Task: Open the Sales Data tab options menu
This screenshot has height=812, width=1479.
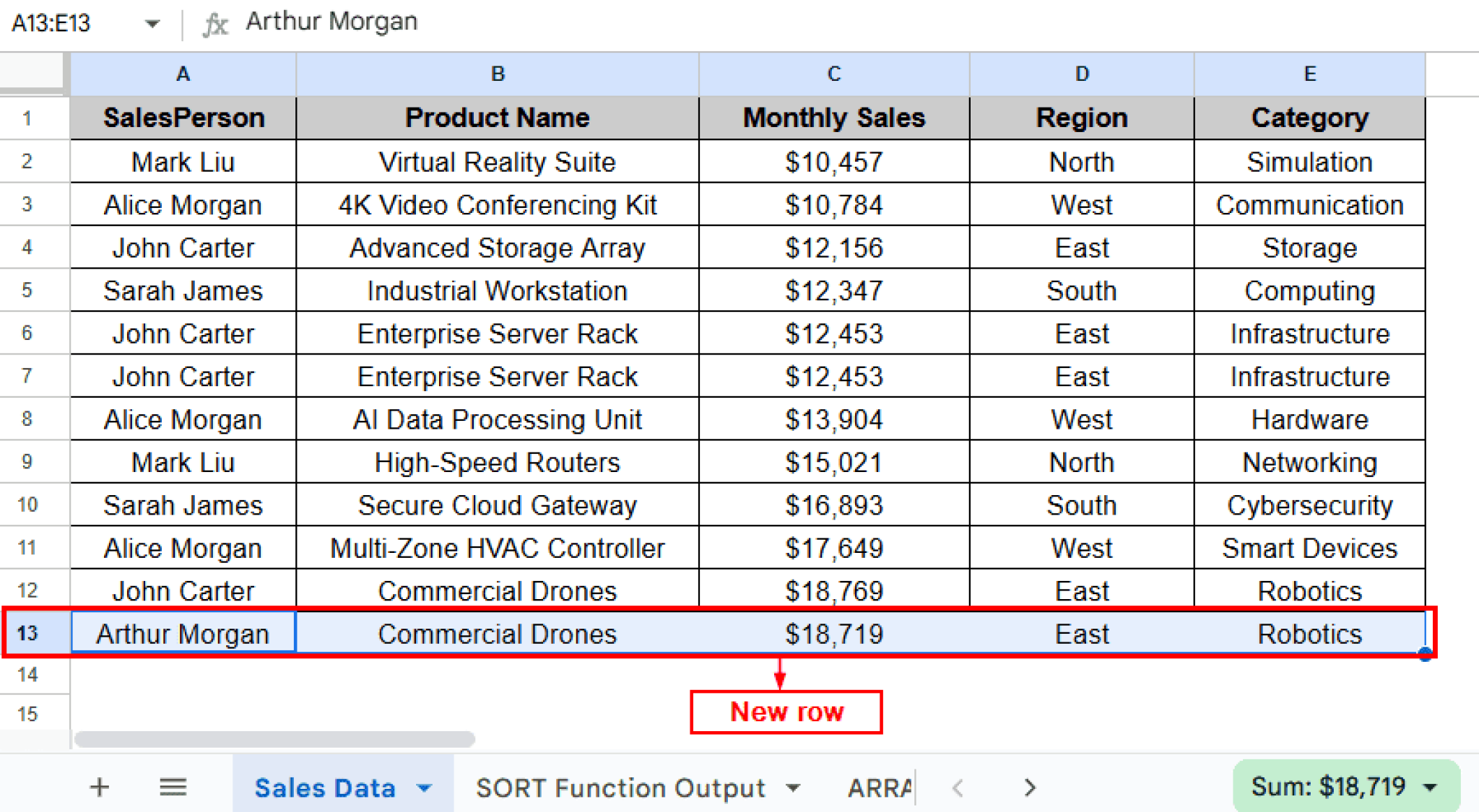Action: point(424,787)
